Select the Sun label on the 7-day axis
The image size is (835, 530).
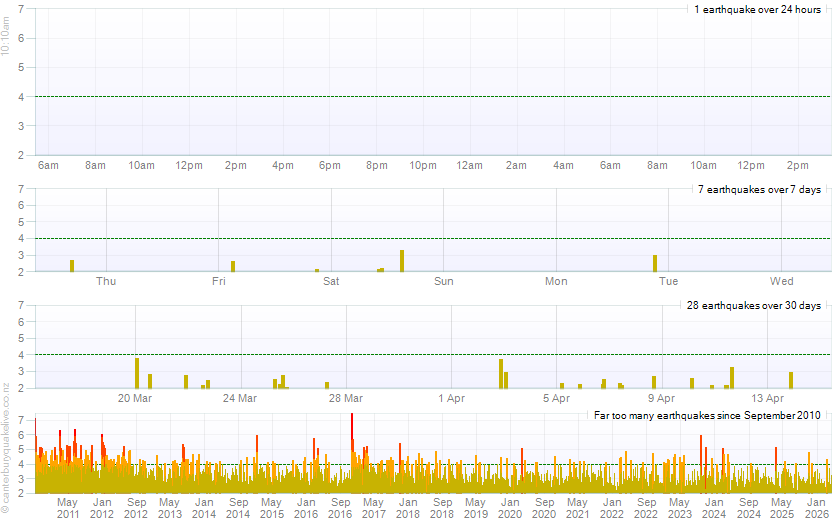(x=444, y=281)
